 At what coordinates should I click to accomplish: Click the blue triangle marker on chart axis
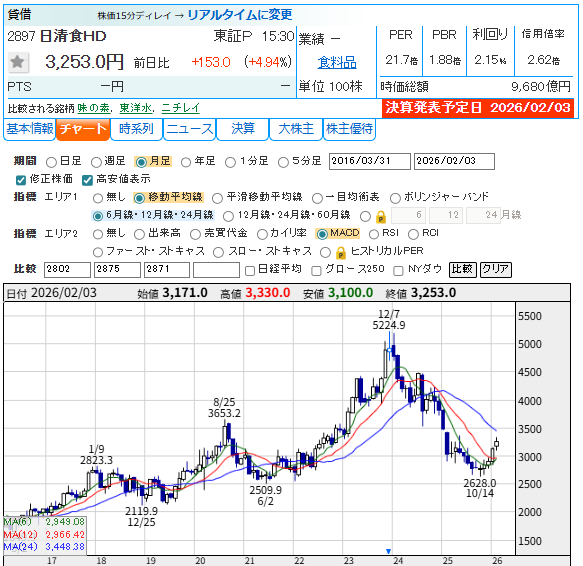click(389, 551)
